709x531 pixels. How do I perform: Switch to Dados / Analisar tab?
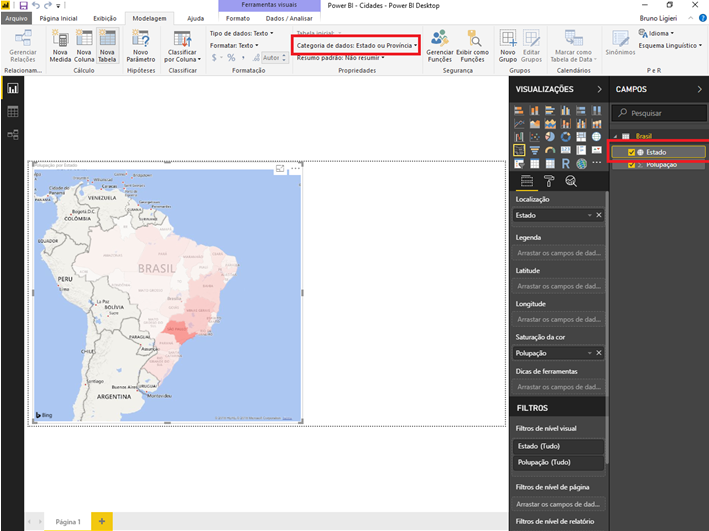289,19
